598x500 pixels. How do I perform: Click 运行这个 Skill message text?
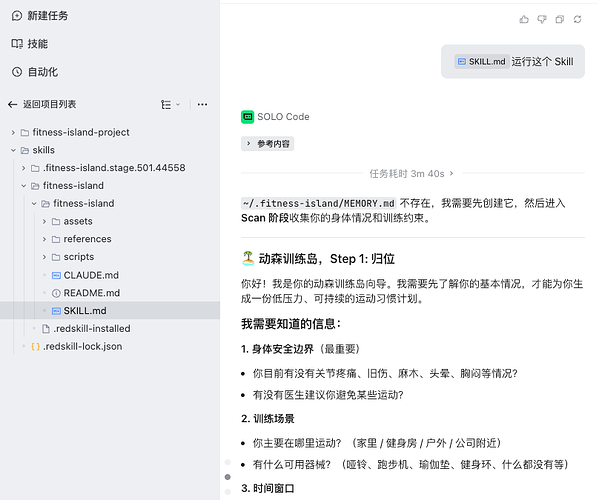pyautogui.click(x=542, y=61)
